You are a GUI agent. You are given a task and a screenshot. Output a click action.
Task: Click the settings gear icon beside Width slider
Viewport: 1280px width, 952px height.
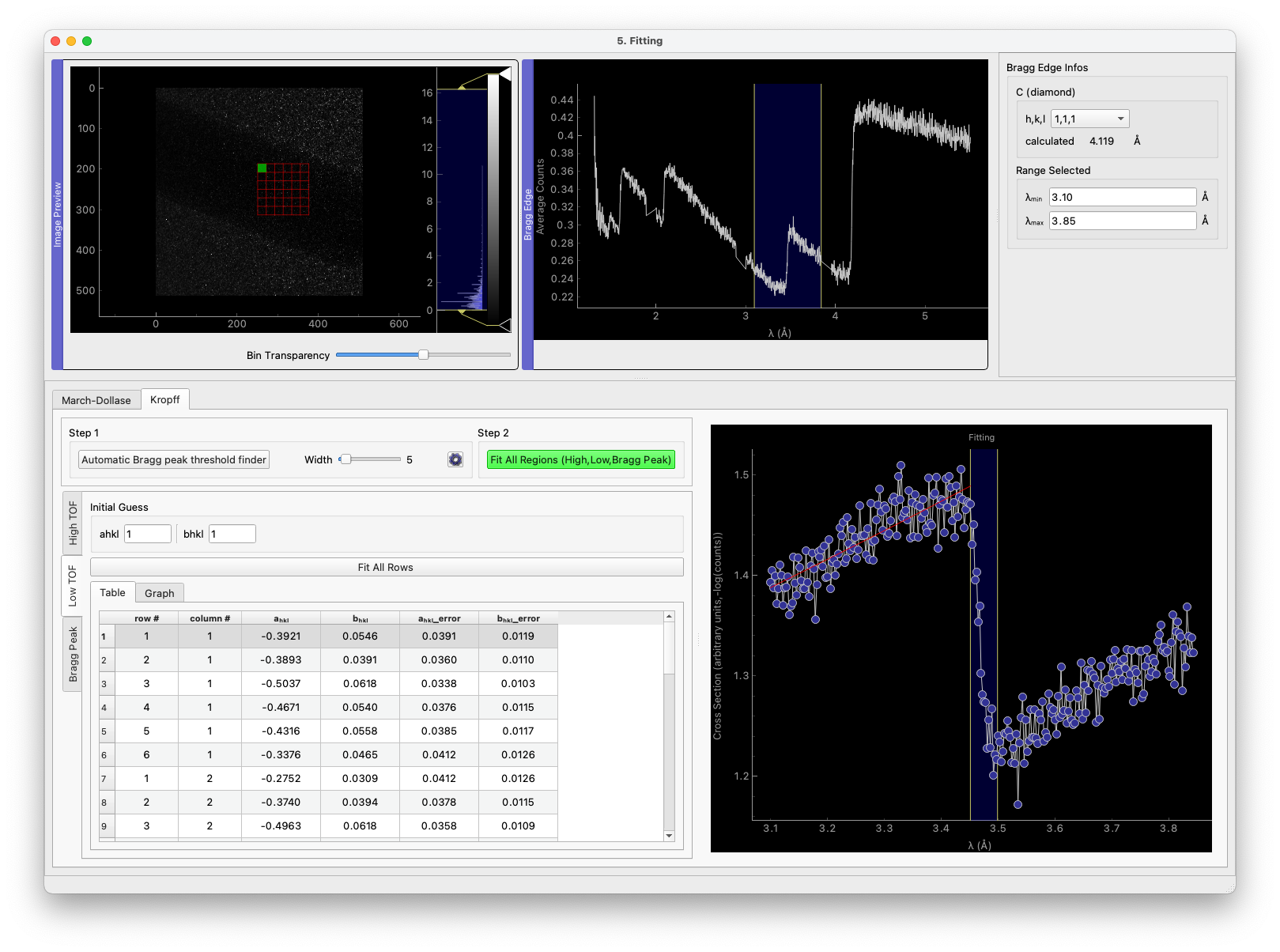click(455, 459)
